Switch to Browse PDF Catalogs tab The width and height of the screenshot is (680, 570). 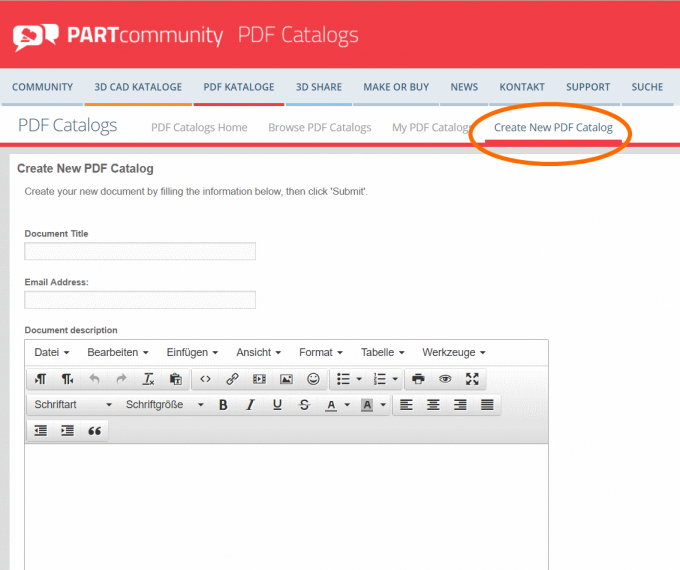319,127
